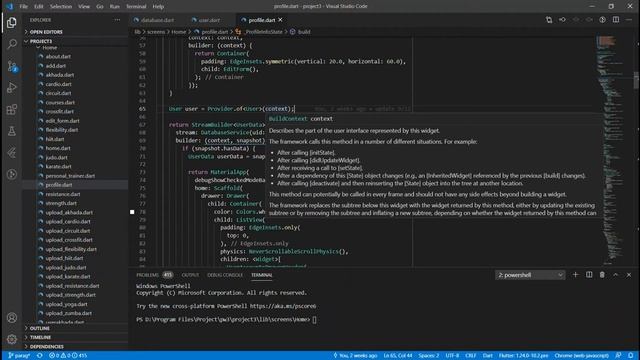Image resolution: width=640 pixels, height=360 pixels.
Task: Click Synchronize Changes icon in status bar
Action: click(40, 356)
